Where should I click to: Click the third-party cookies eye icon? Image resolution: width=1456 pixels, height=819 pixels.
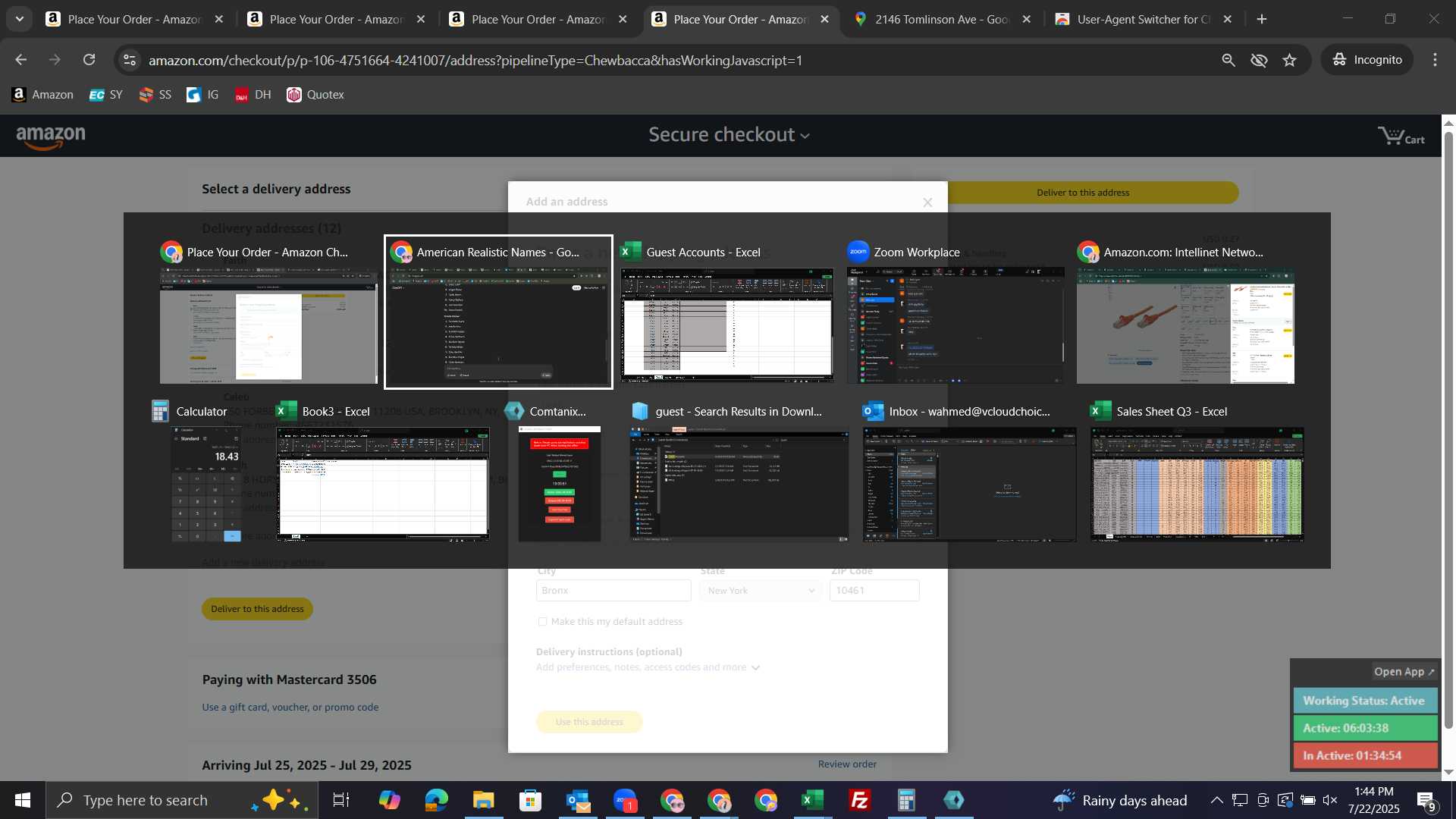click(x=1259, y=60)
